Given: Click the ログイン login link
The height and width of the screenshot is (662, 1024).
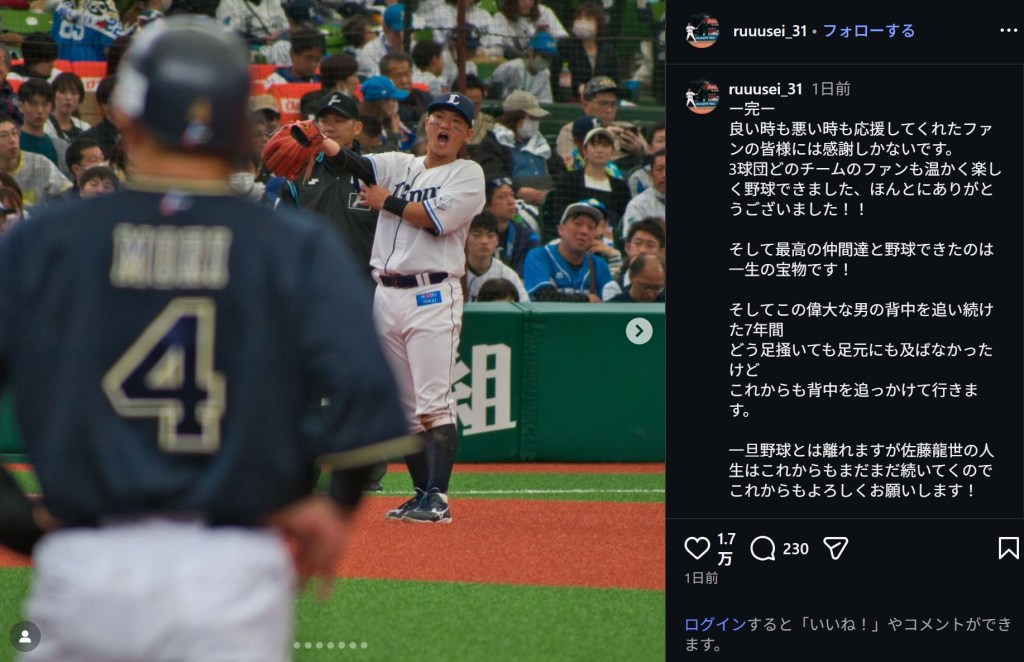Looking at the screenshot, I should [x=715, y=625].
